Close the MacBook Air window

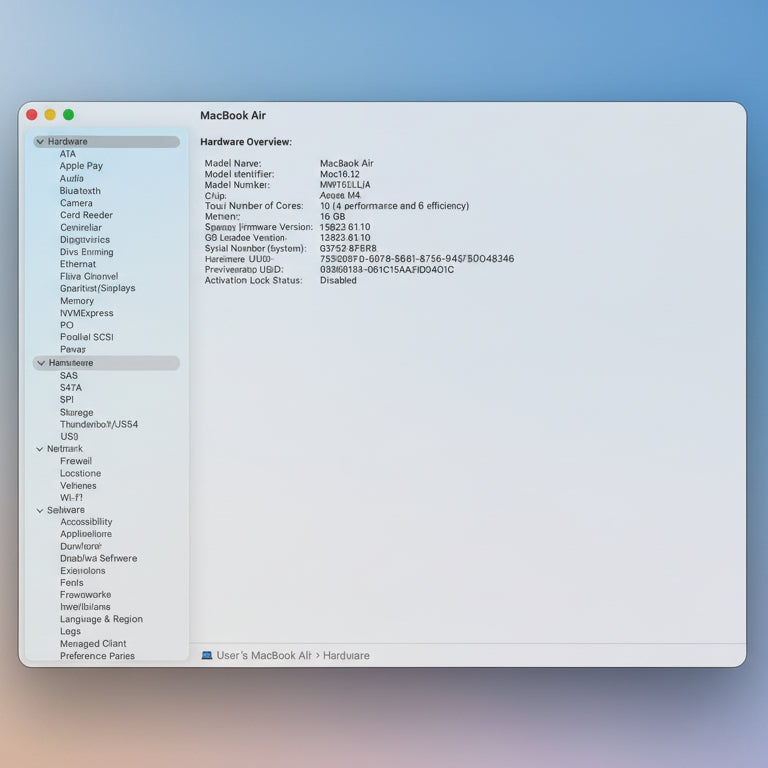point(32,115)
